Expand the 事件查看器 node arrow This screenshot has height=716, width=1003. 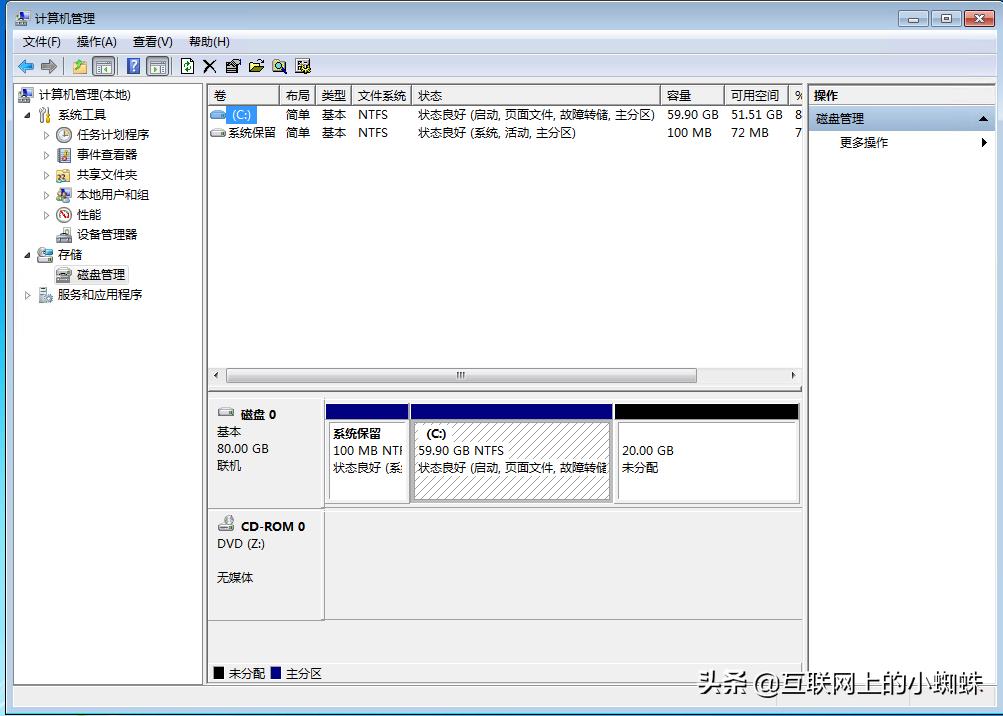[x=46, y=155]
